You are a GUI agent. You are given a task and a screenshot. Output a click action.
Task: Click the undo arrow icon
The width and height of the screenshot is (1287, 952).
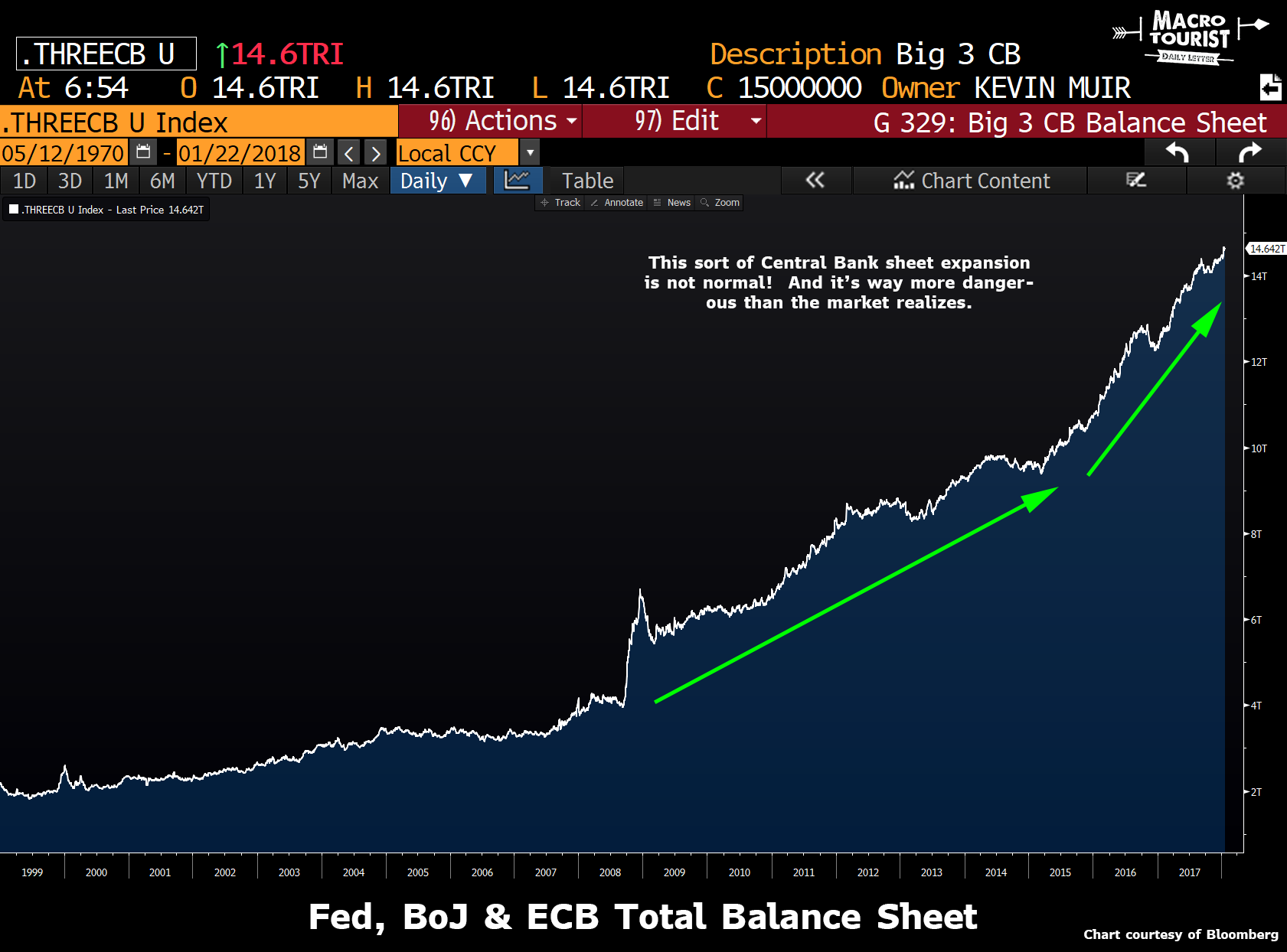click(x=1178, y=153)
